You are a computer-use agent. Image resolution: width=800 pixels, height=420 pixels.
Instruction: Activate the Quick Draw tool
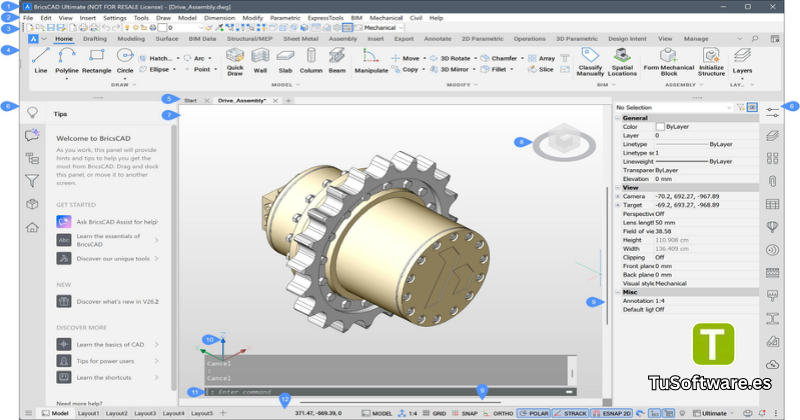[x=235, y=62]
